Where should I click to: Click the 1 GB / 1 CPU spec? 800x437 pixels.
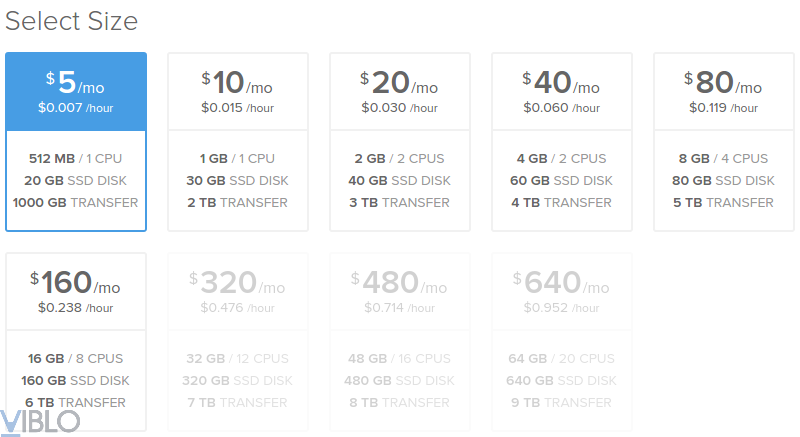pyautogui.click(x=238, y=159)
